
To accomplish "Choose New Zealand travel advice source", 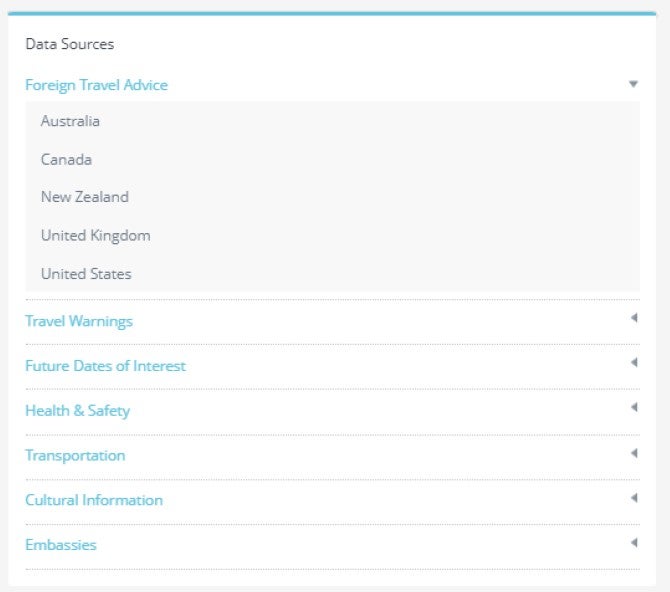I will click(85, 197).
